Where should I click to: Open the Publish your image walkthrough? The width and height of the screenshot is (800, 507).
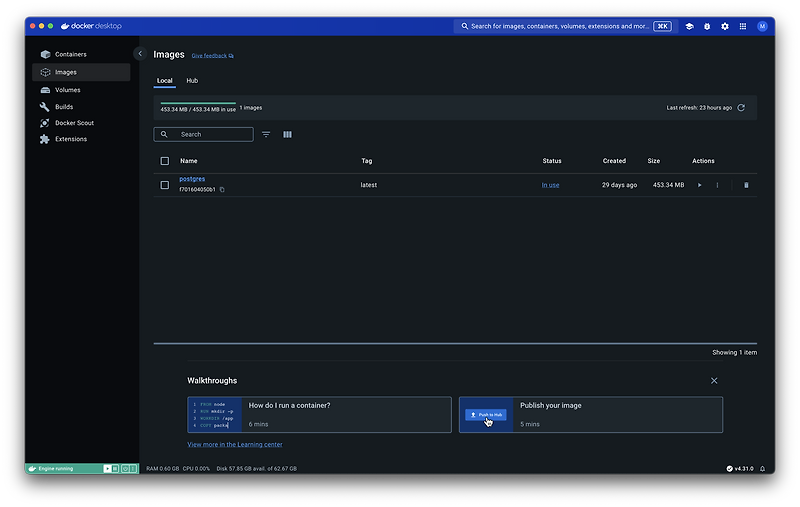pos(591,415)
